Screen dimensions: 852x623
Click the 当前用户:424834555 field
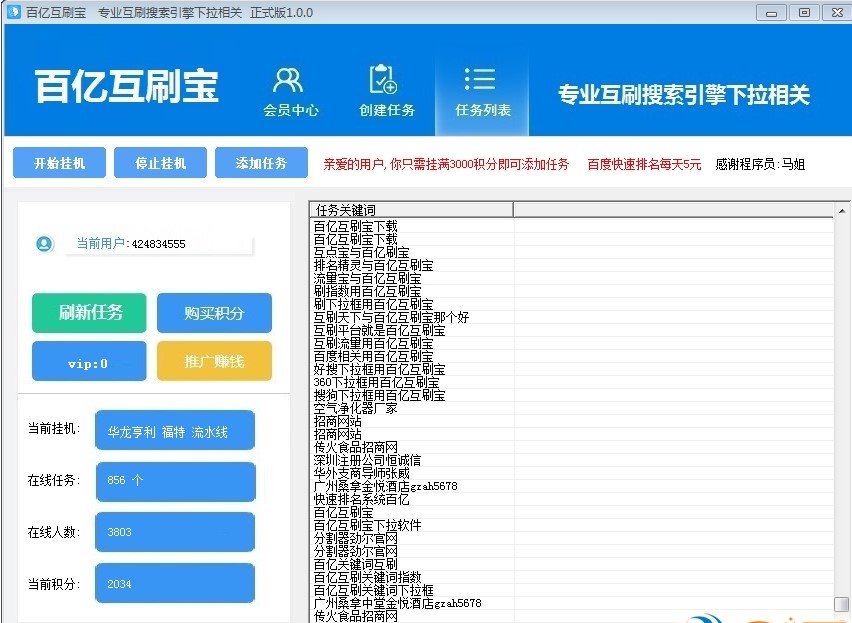[159, 244]
